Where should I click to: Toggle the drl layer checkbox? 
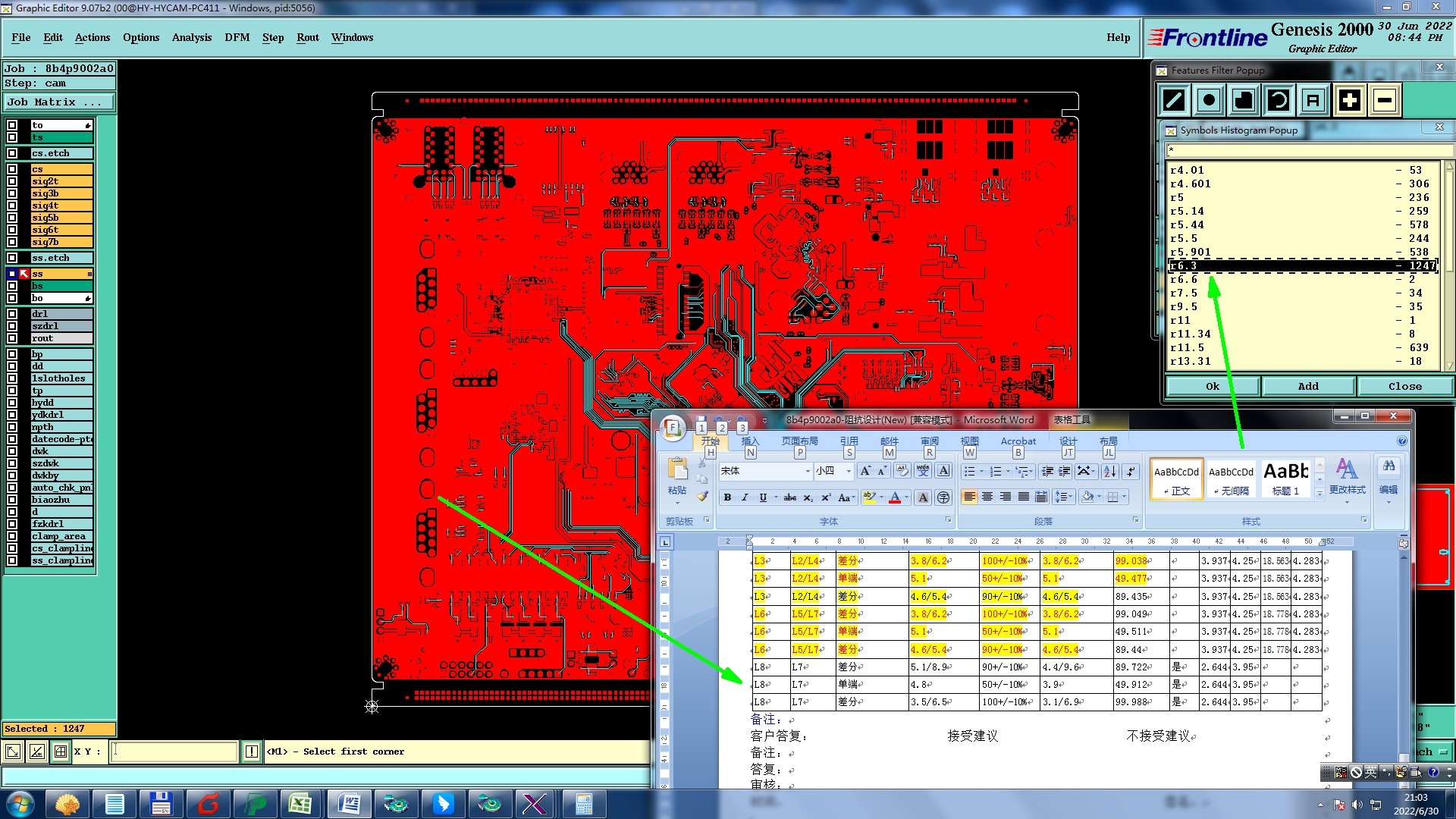coord(12,314)
